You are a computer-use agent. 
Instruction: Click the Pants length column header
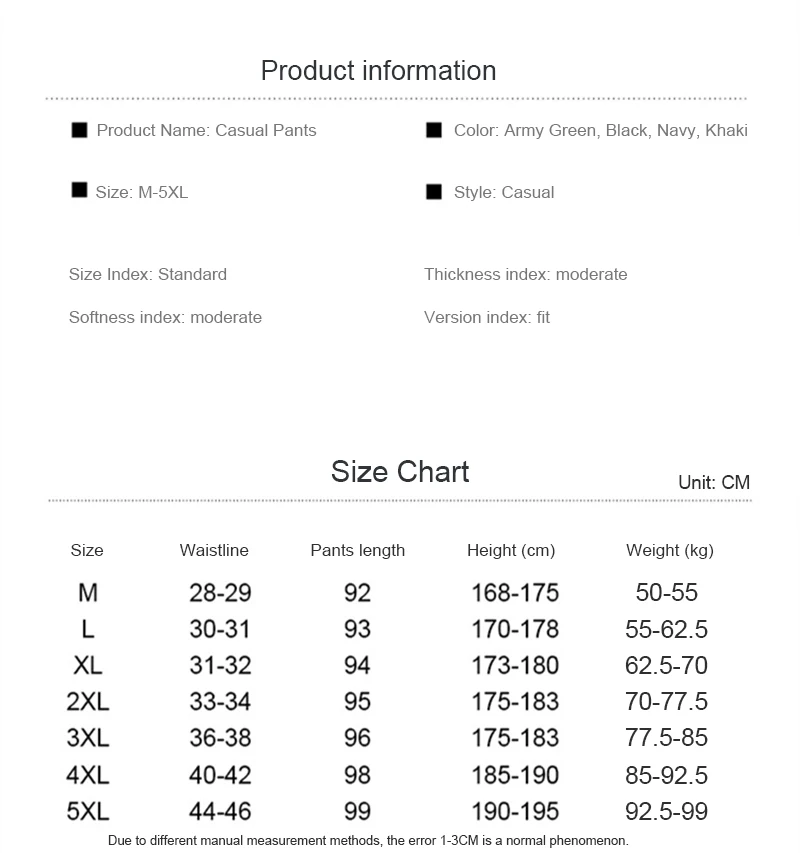[357, 550]
